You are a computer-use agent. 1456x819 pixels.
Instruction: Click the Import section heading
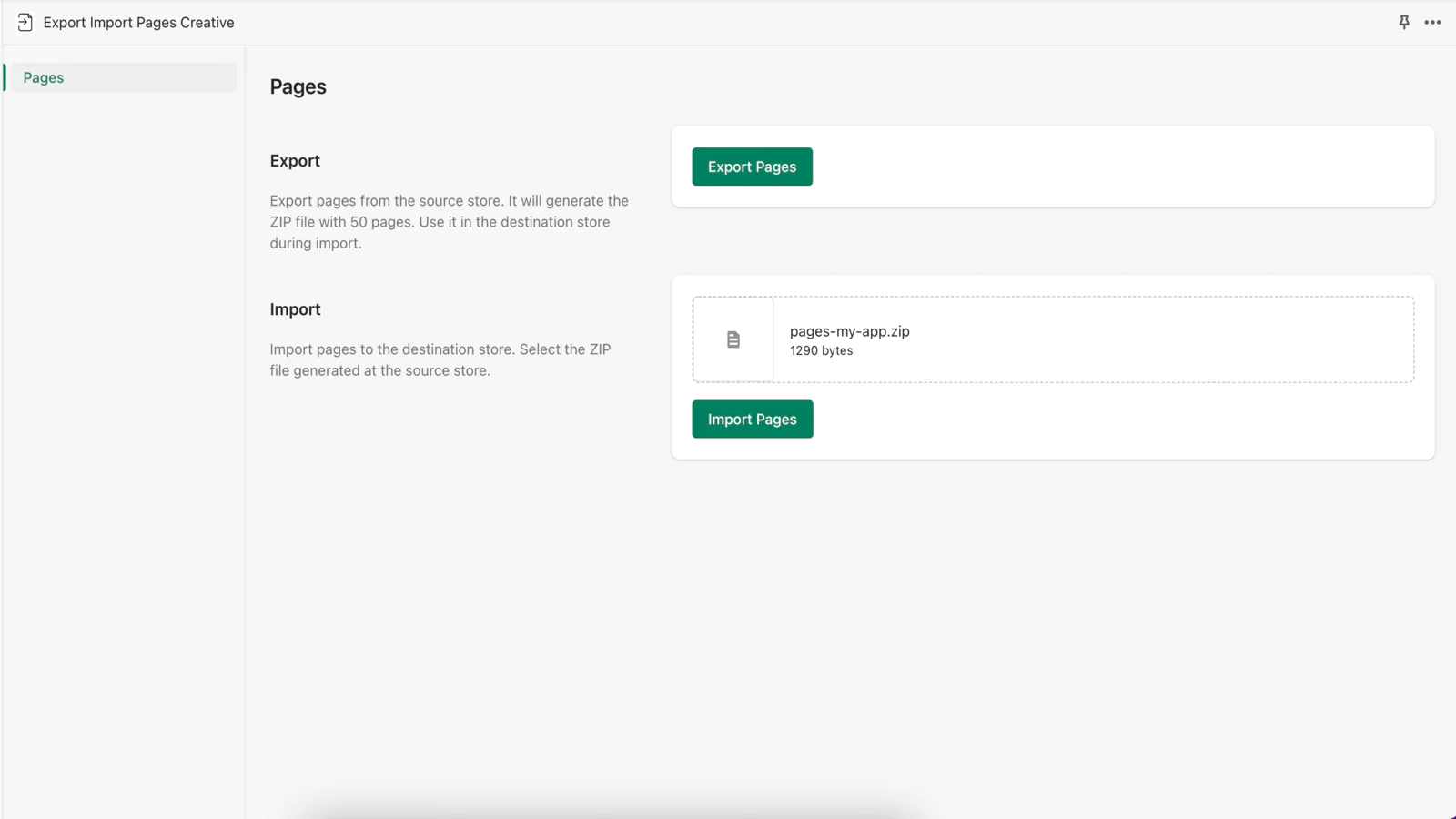pos(295,309)
